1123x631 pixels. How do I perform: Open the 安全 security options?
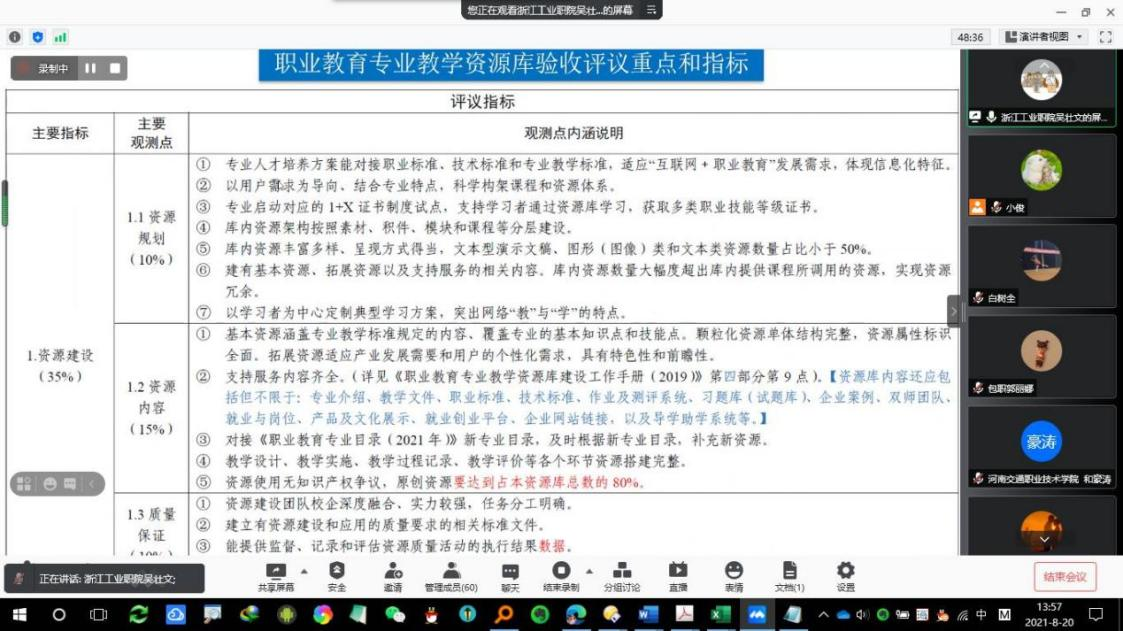(337, 577)
